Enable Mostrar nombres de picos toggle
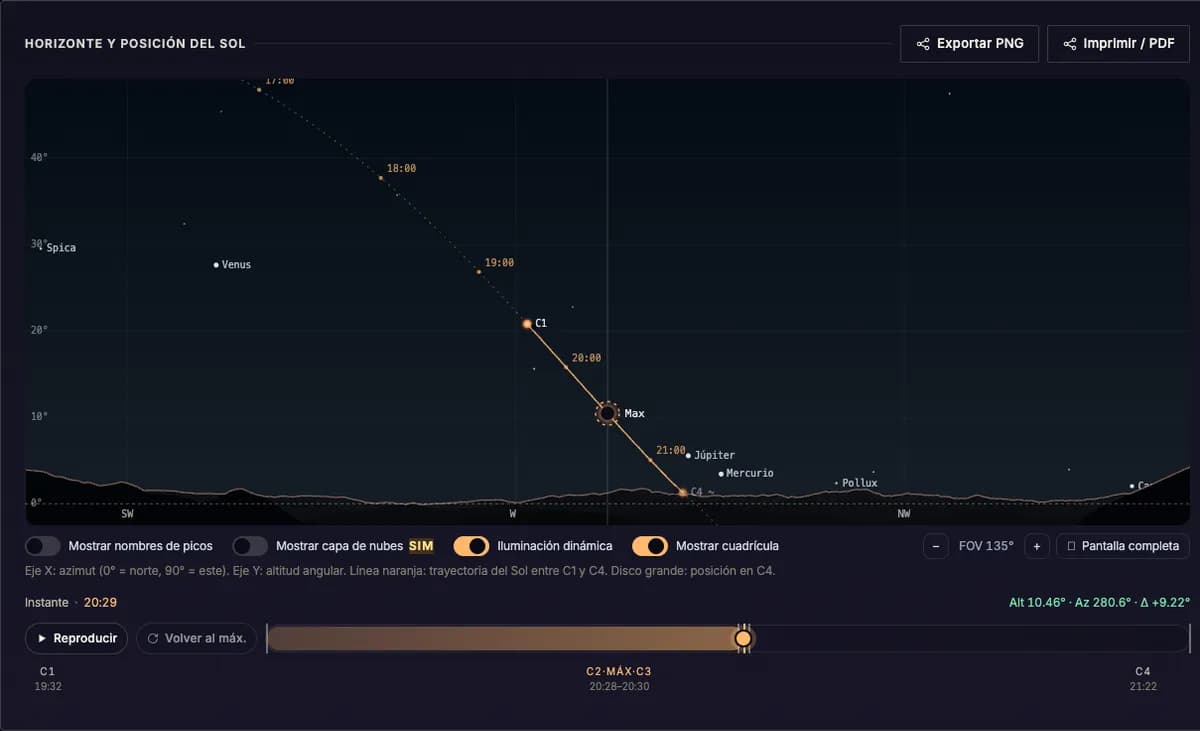This screenshot has width=1200, height=731. [43, 546]
